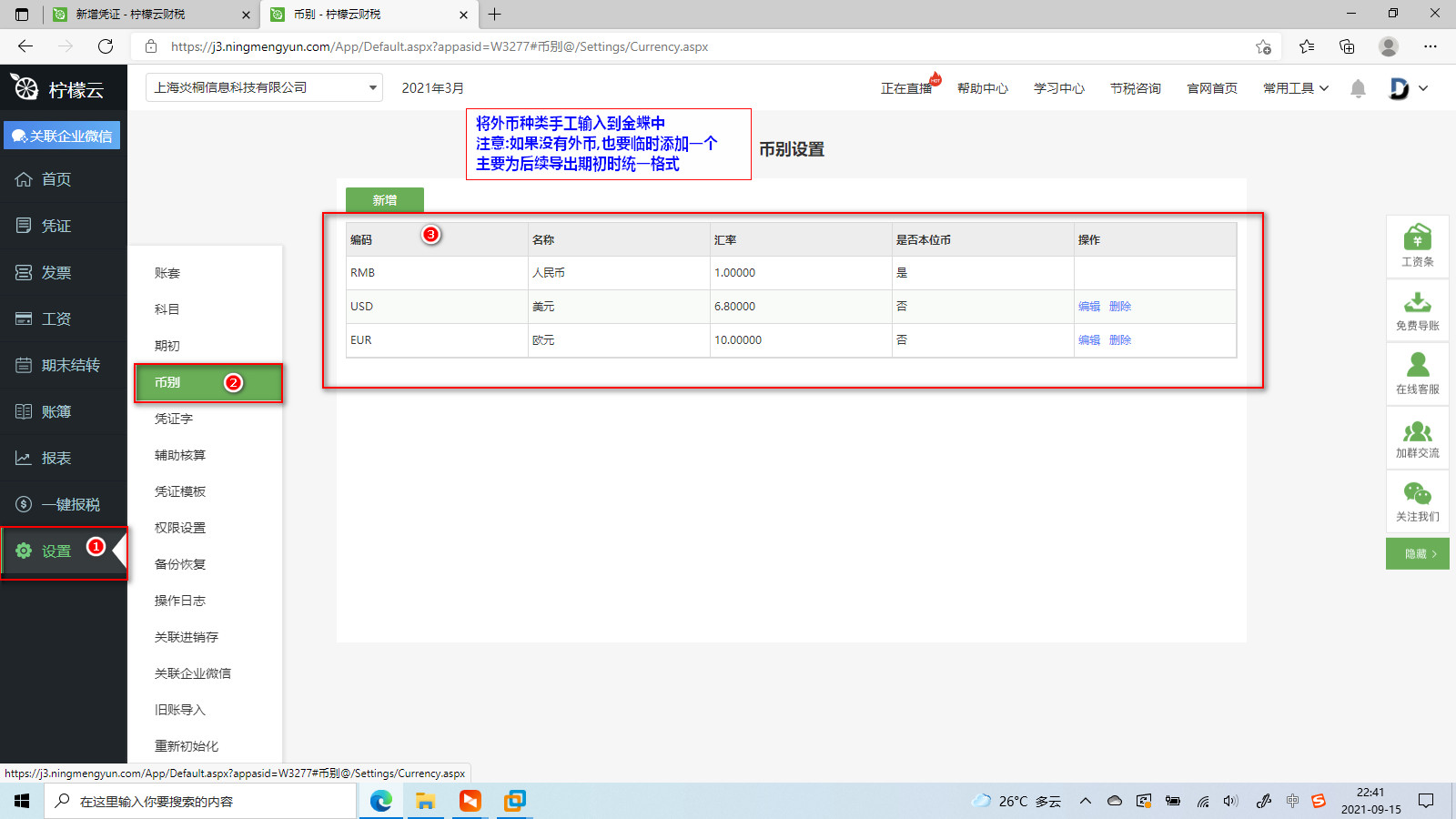Click the green 新增 button
Viewport: 1456px width, 819px height.
click(x=384, y=200)
